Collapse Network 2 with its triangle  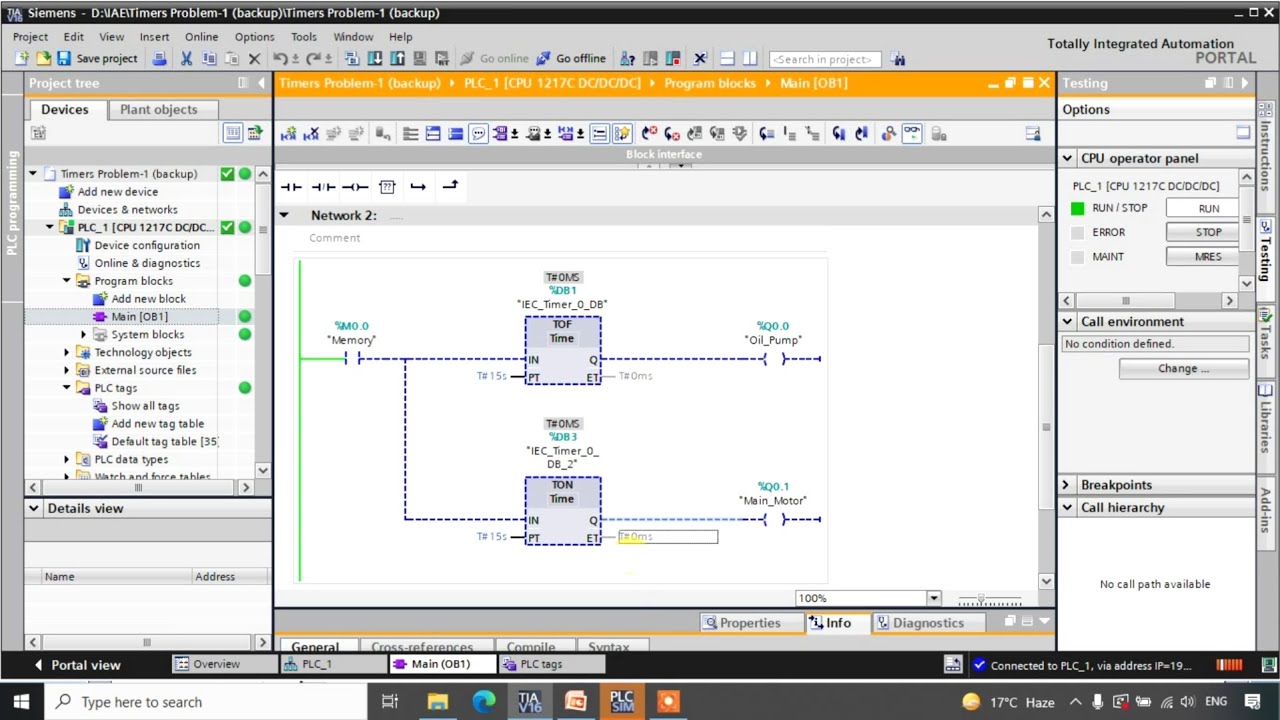point(284,215)
